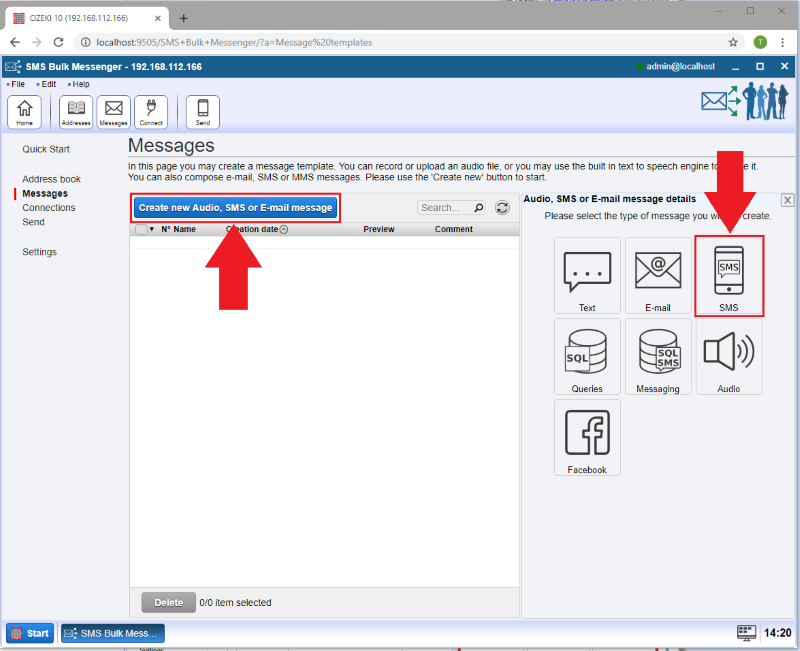
Task: Choose the Text message type icon
Action: click(587, 275)
